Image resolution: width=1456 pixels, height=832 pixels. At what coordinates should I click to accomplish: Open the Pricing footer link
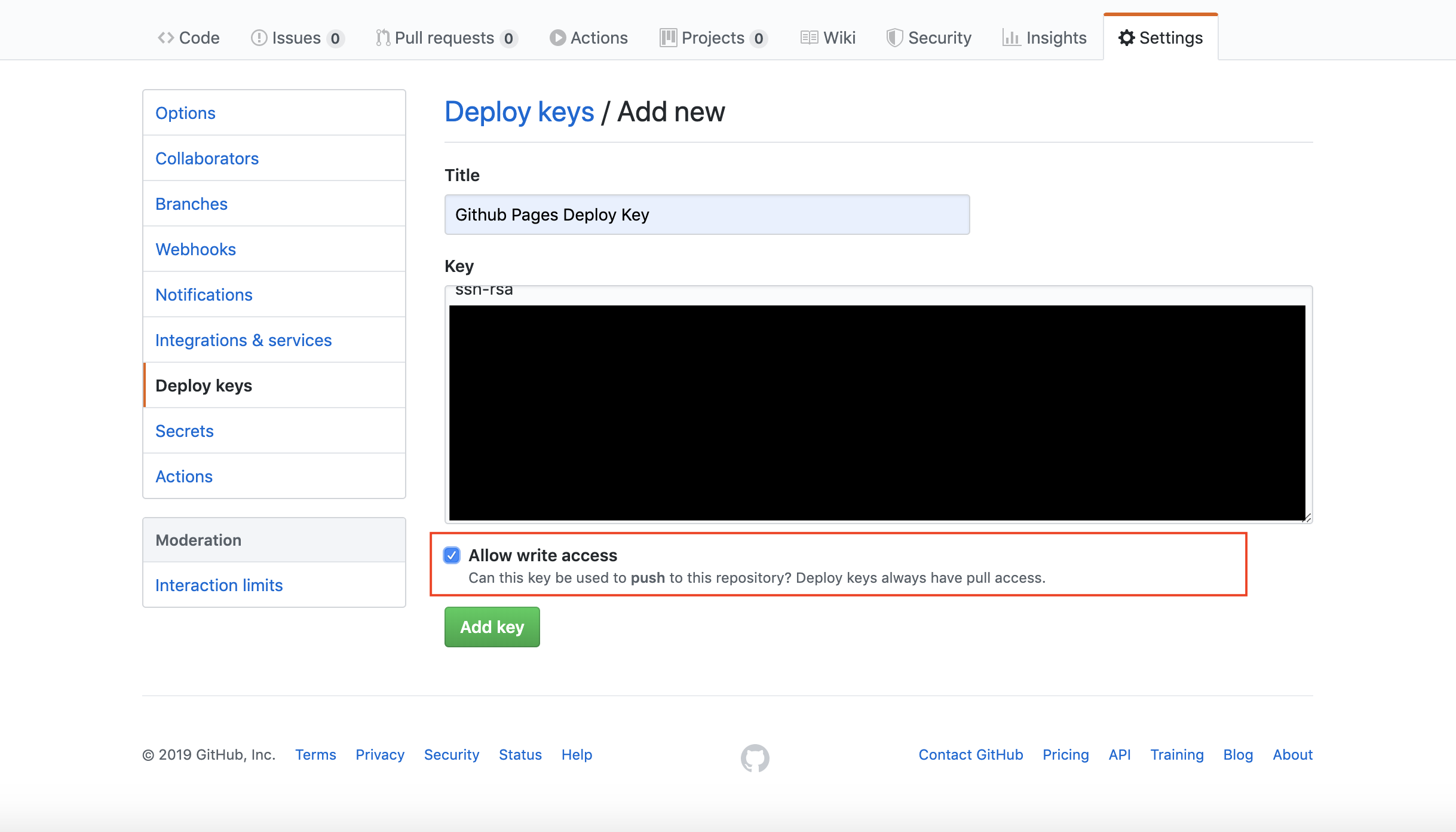(x=1066, y=755)
